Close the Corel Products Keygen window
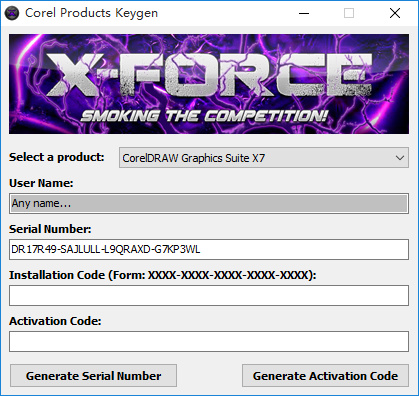Screen dimensions: 419x396 395,13
